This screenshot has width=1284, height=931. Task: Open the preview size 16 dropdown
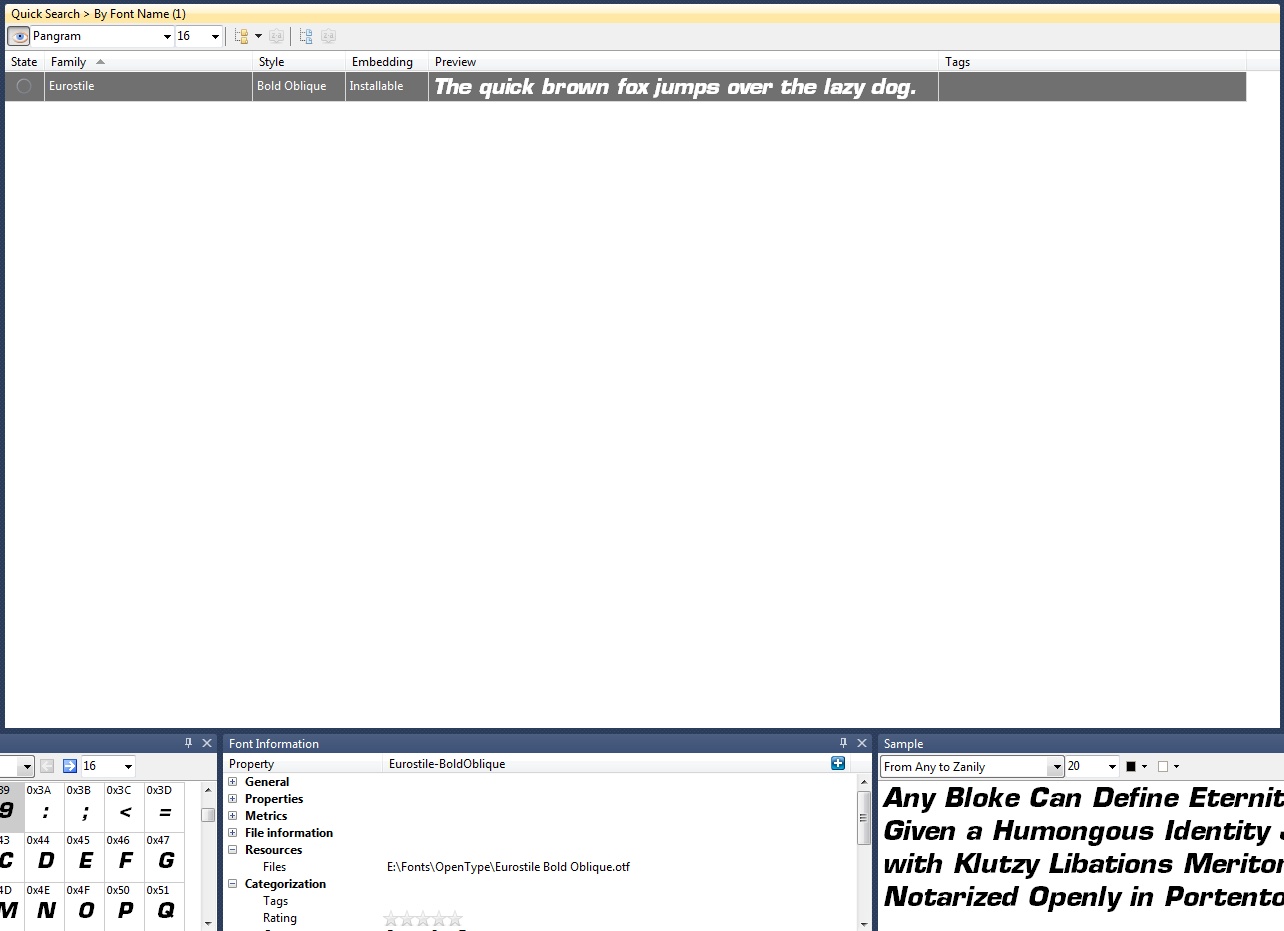[x=215, y=37]
